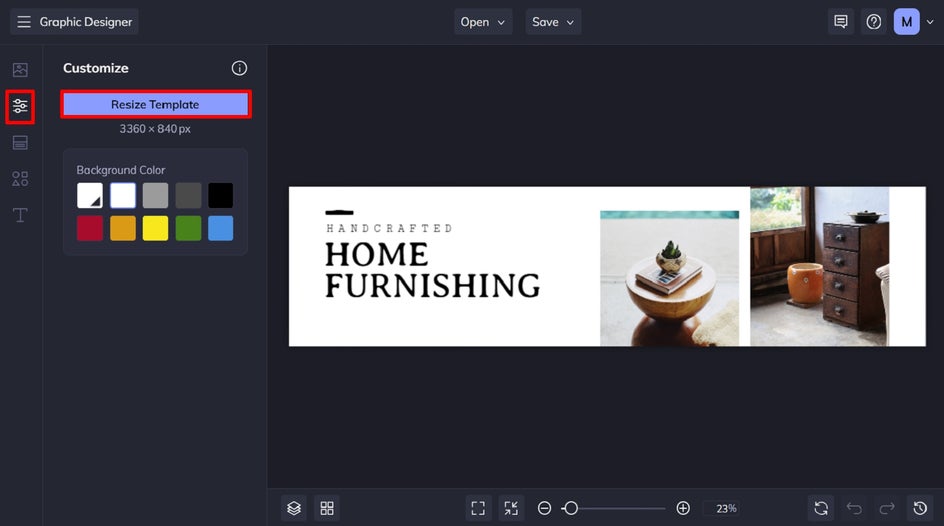Redo the last action
This screenshot has width=944, height=526.
pos(887,508)
